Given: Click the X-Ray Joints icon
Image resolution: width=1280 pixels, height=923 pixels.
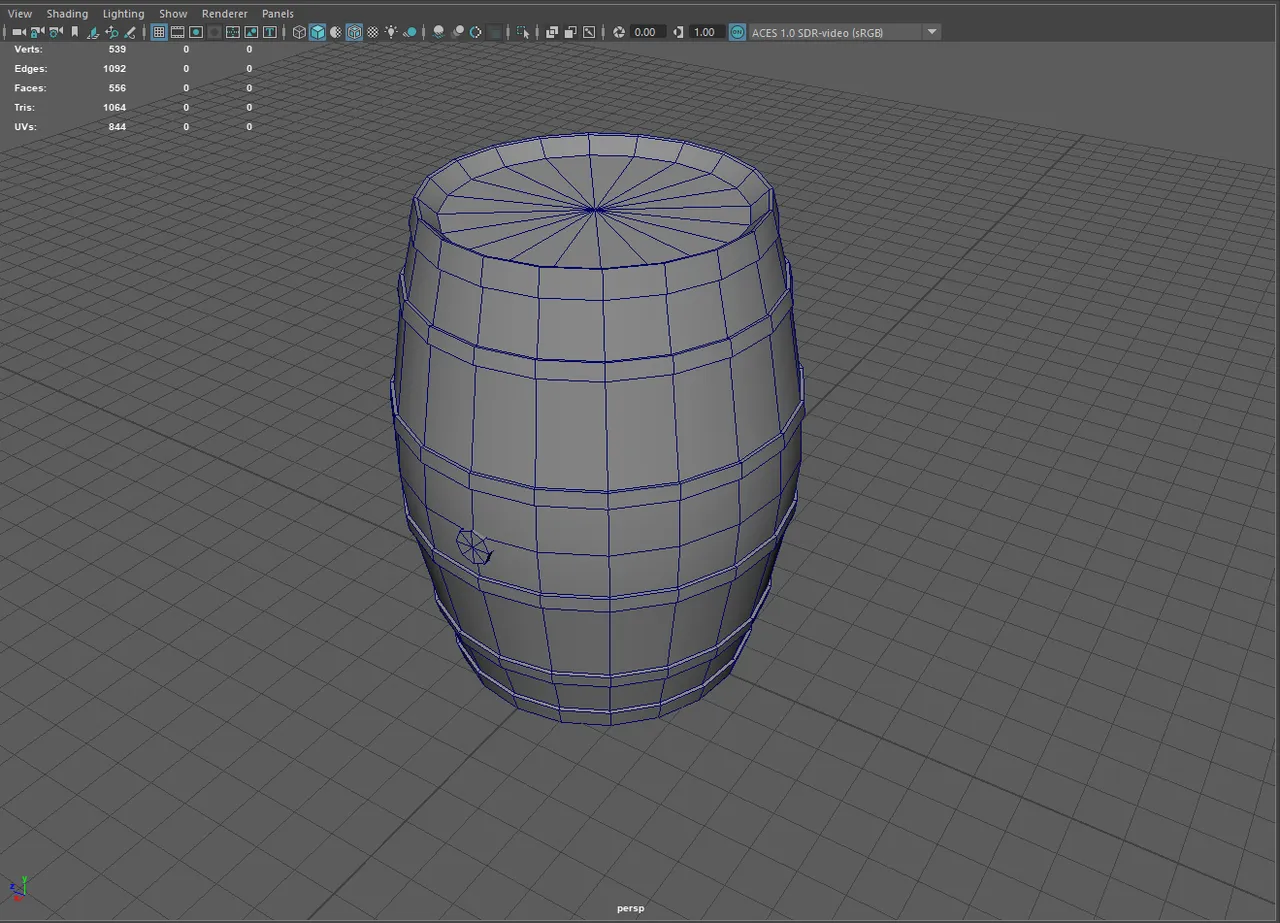Looking at the screenshot, I should (589, 32).
